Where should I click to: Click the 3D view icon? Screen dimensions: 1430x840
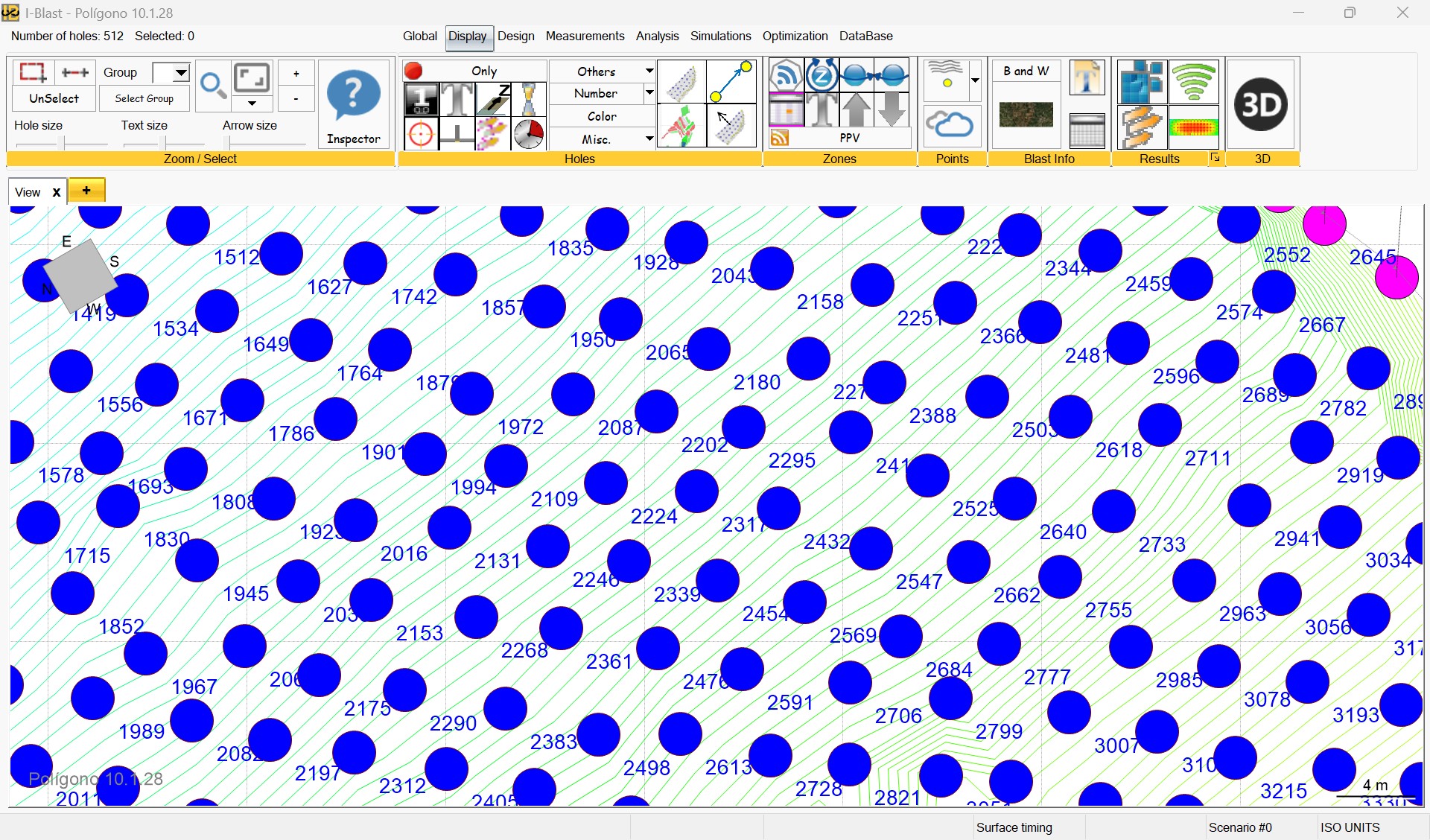(x=1261, y=104)
